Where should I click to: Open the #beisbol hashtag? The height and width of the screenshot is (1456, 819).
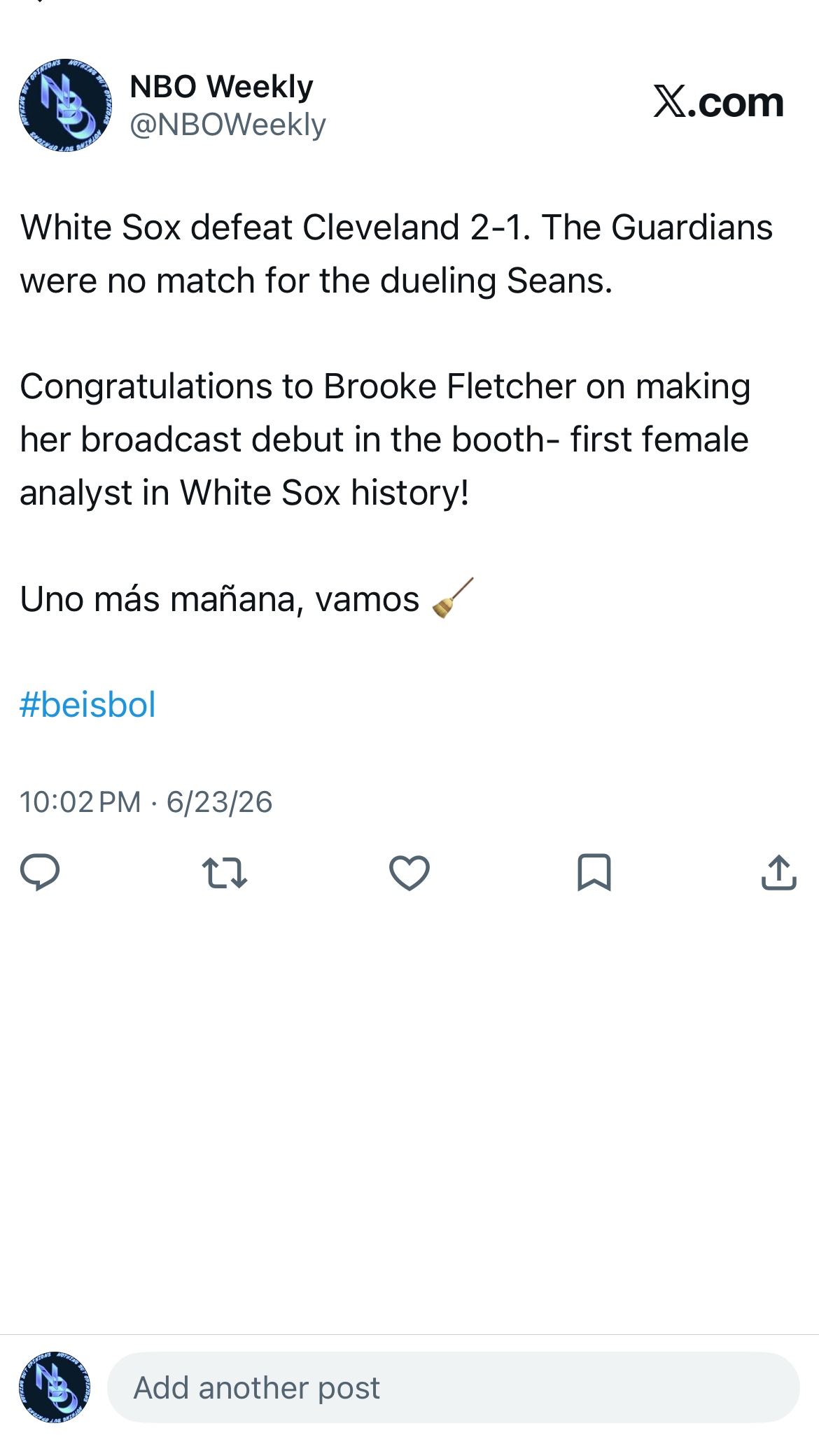[x=87, y=704]
